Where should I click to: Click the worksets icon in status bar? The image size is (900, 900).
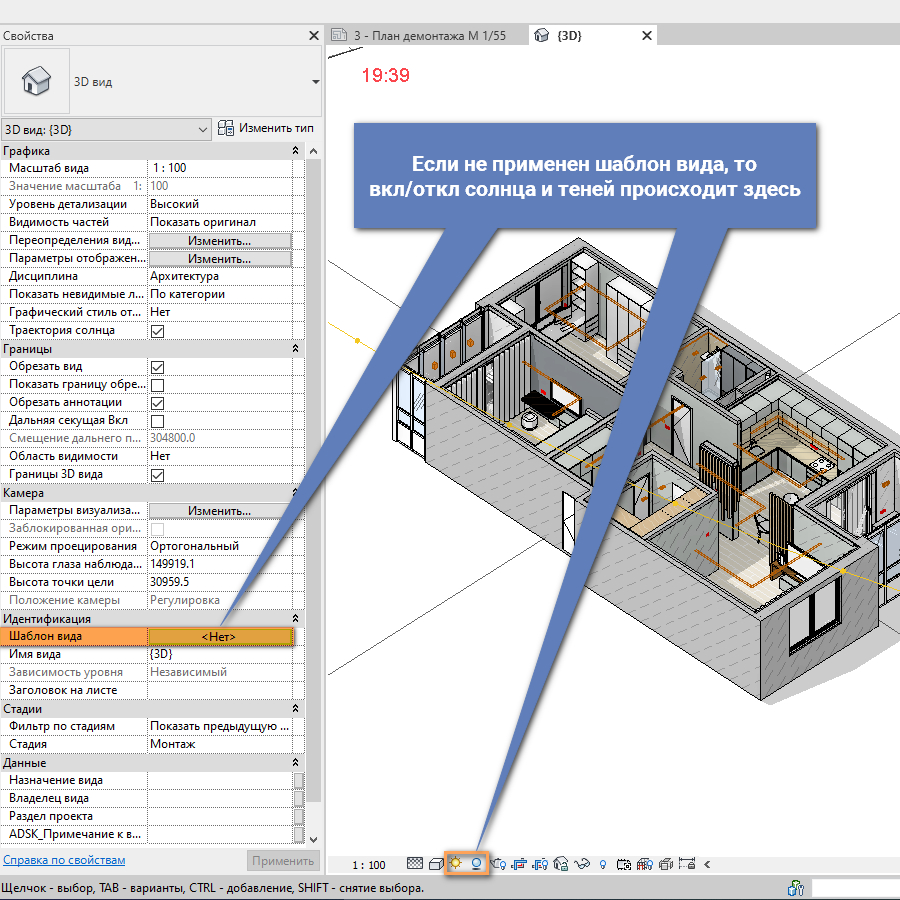click(796, 888)
